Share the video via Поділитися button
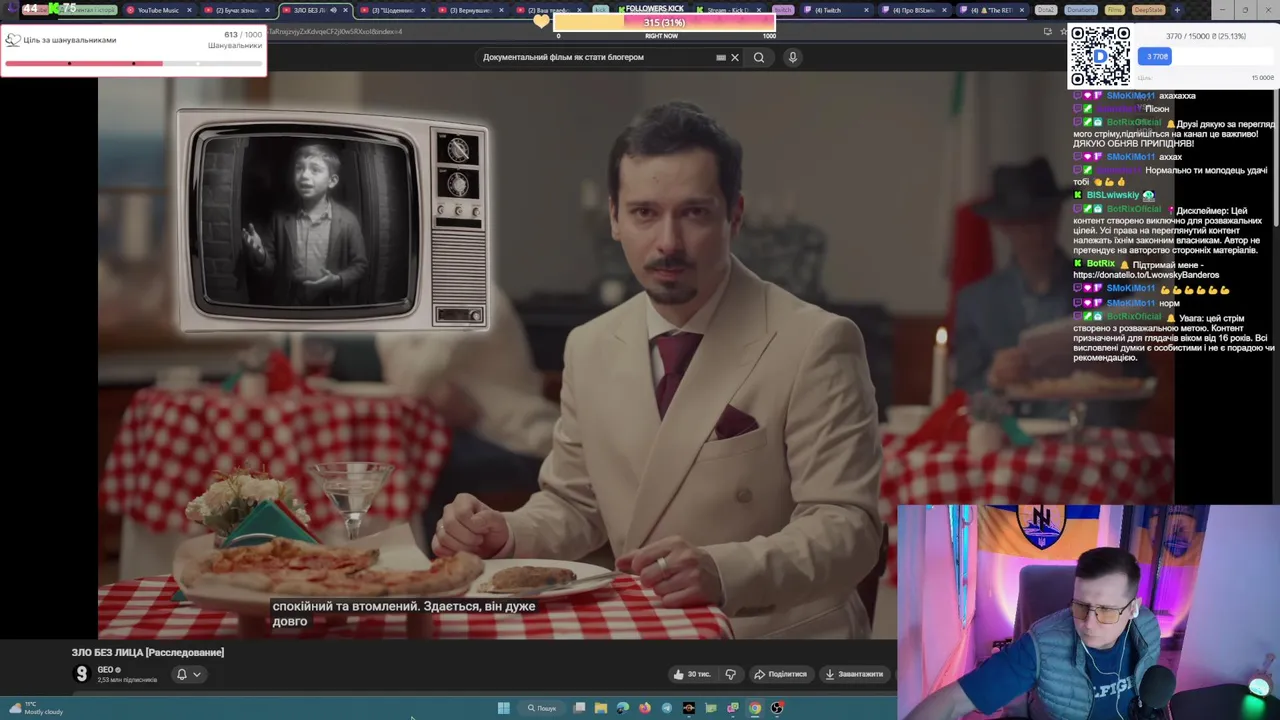This screenshot has height=720, width=1280. [780, 674]
